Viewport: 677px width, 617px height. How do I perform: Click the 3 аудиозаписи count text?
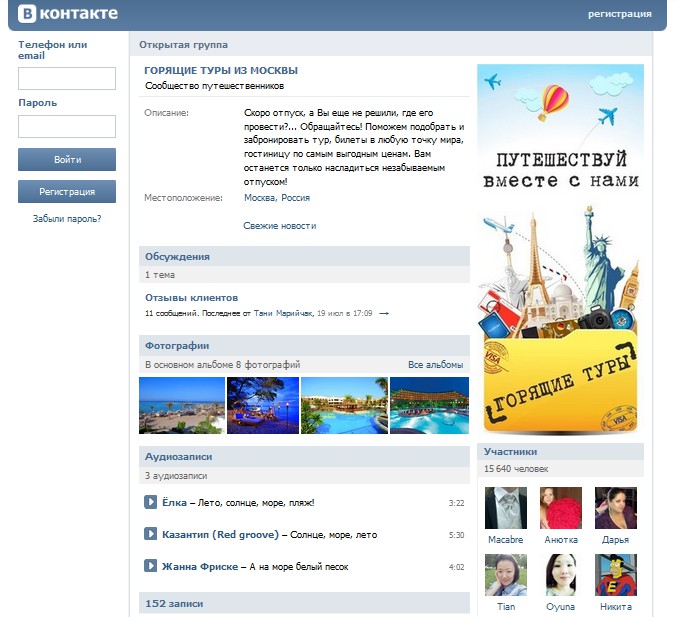[176, 476]
